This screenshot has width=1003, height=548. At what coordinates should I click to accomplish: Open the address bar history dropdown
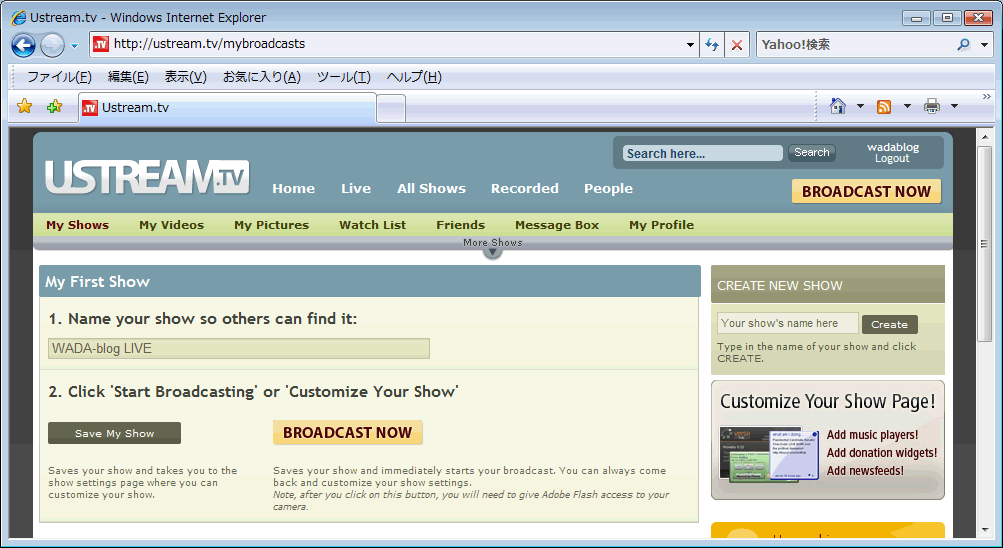[x=690, y=45]
